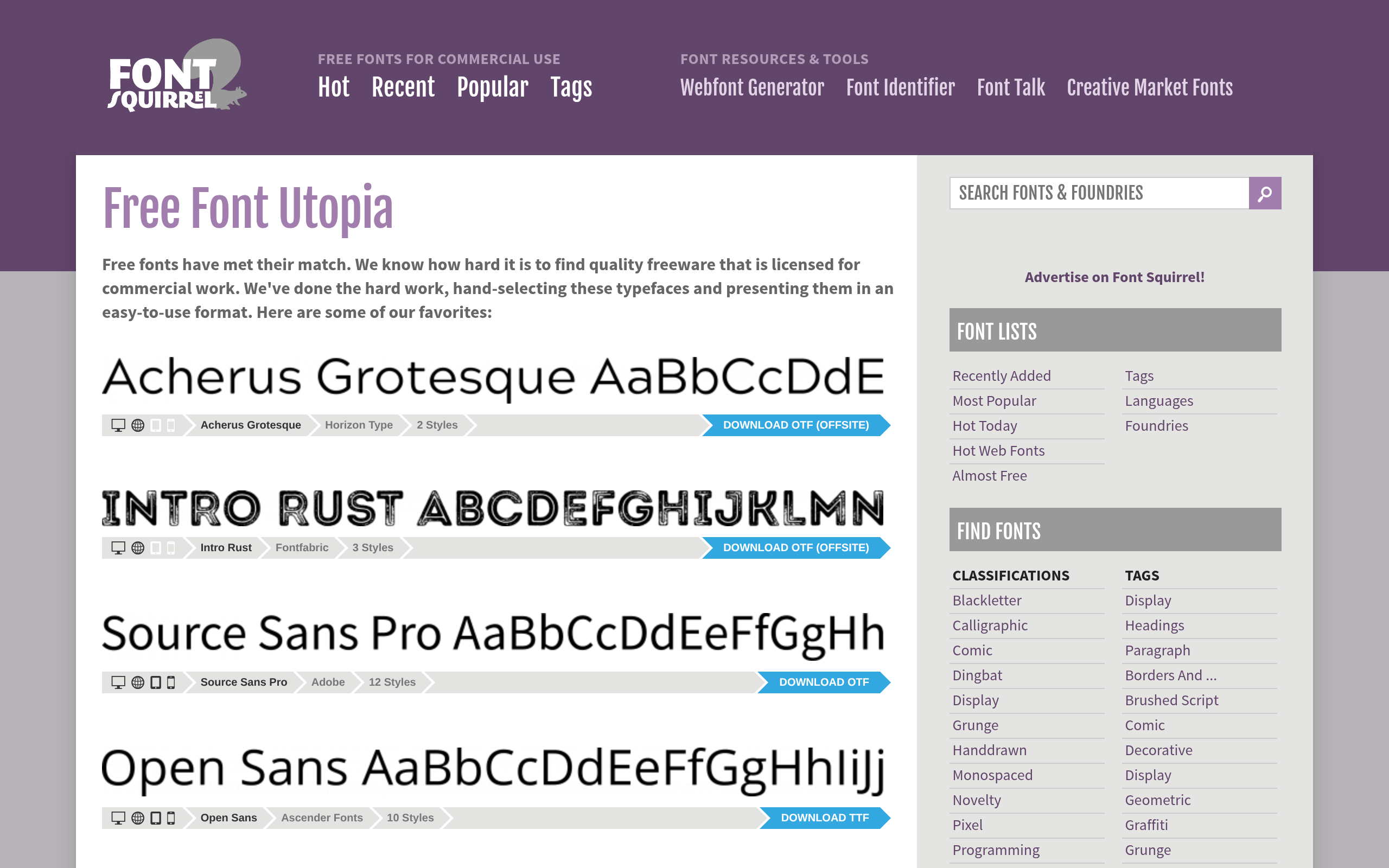This screenshot has width=1389, height=868.
Task: Open the Hot fonts menu
Action: point(334,87)
